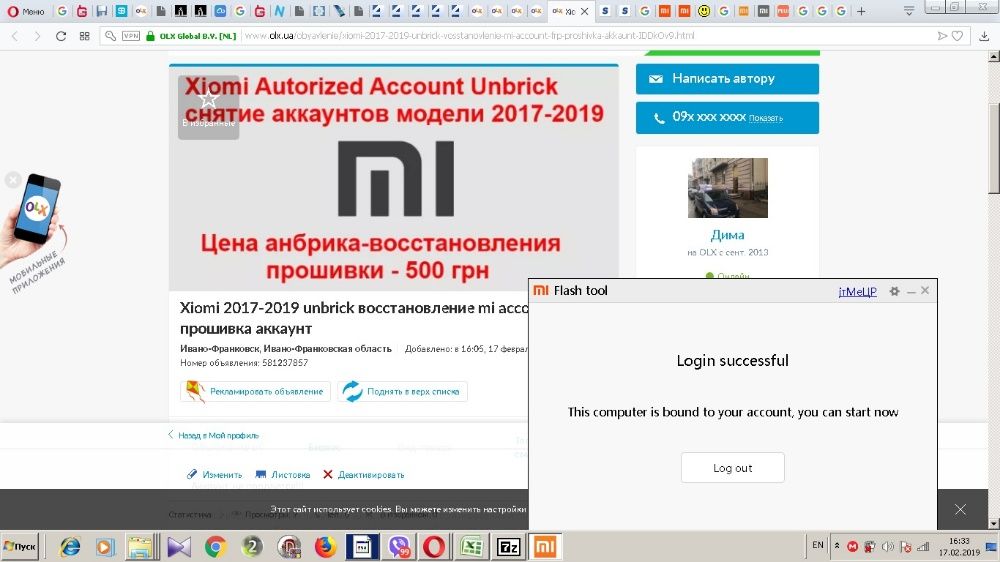The width and height of the screenshot is (1000, 562).
Task: Open seller Дима profile link
Action: click(728, 235)
